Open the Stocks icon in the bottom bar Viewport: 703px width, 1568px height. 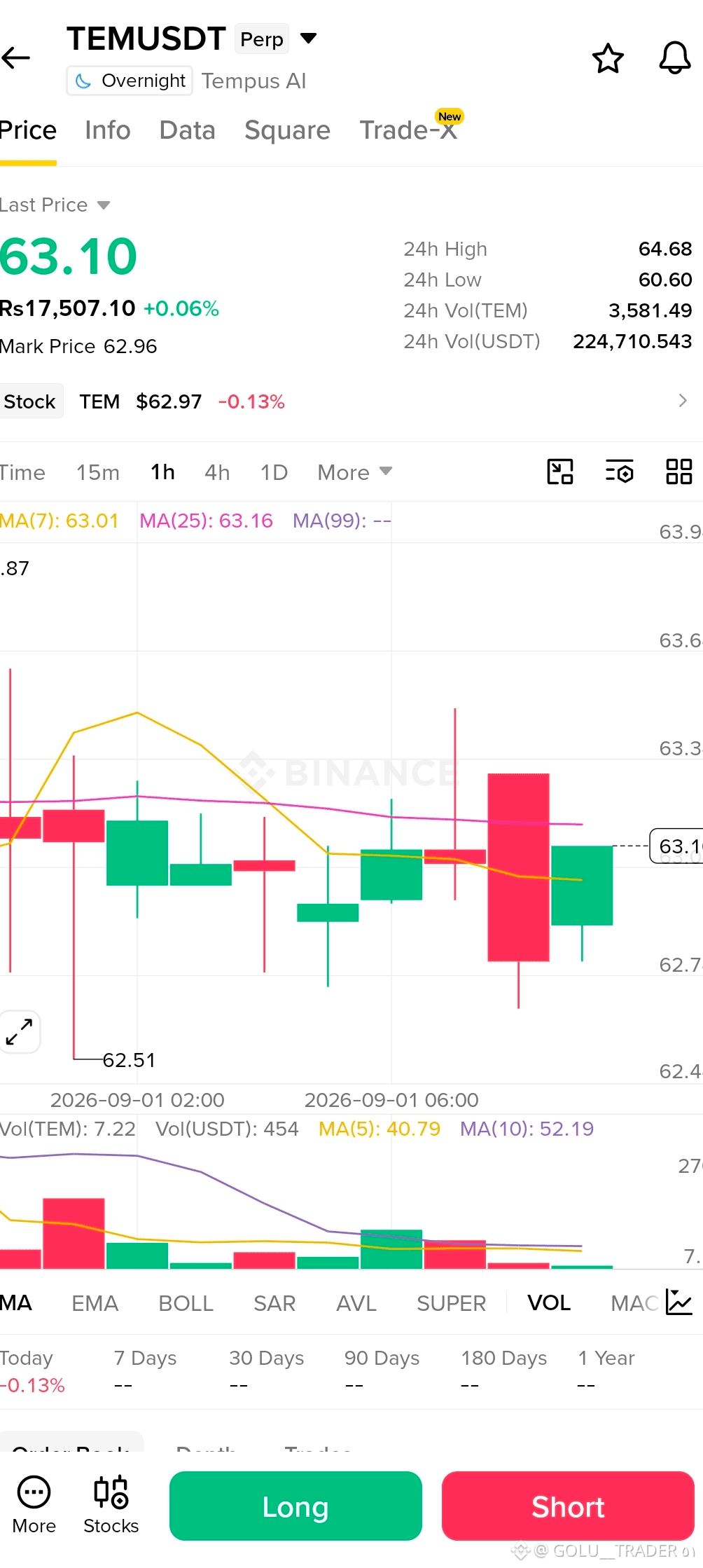pos(111,1505)
